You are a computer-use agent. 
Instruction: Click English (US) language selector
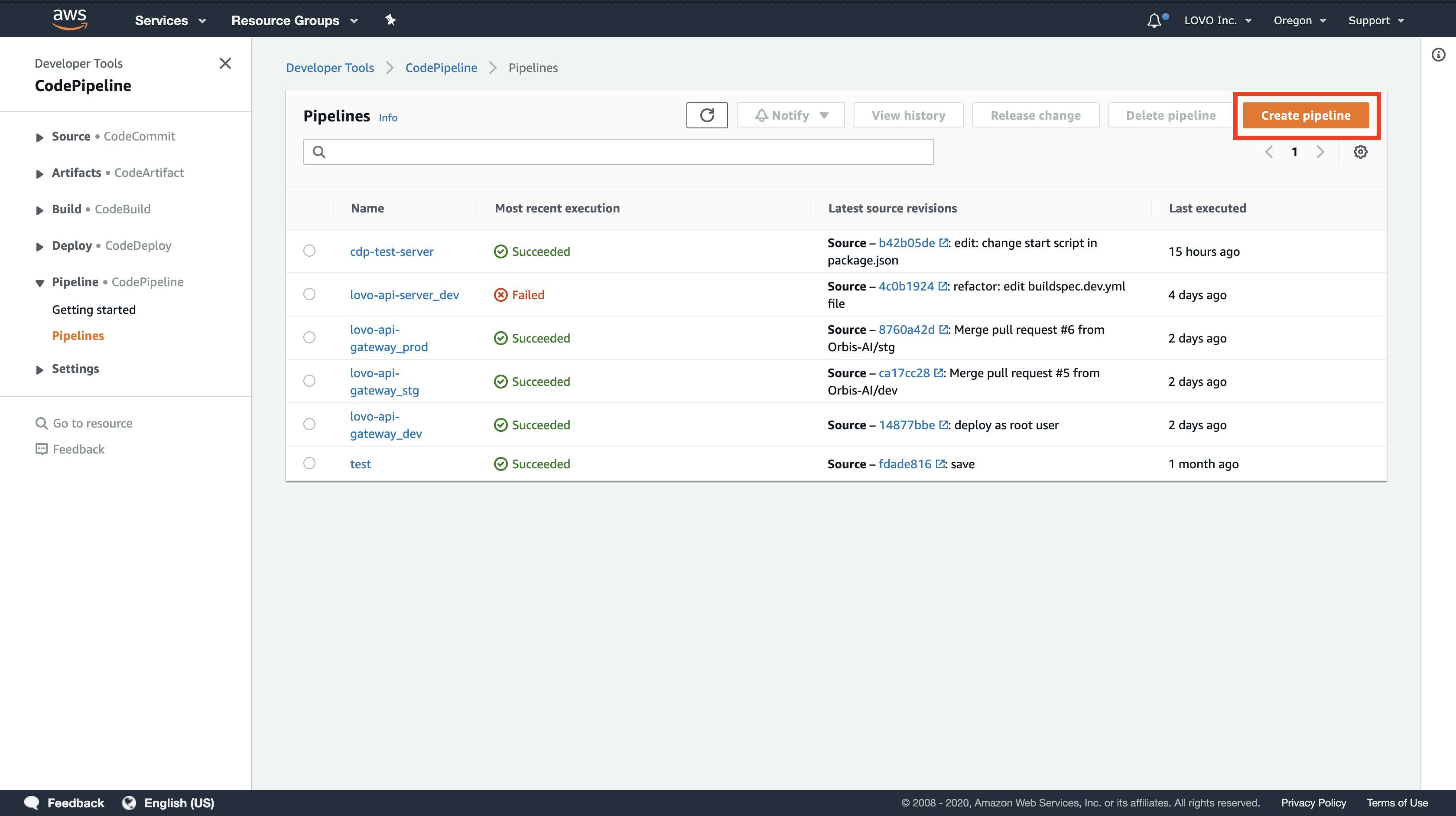179,803
